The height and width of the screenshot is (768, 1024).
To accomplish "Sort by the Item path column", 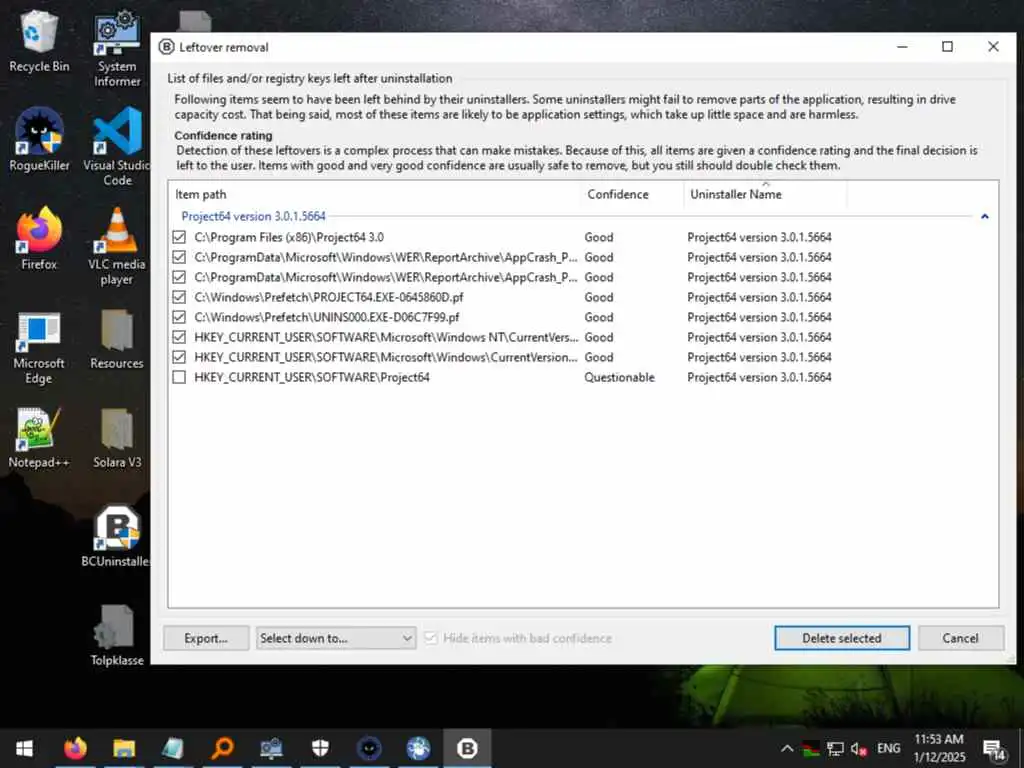I will click(375, 194).
